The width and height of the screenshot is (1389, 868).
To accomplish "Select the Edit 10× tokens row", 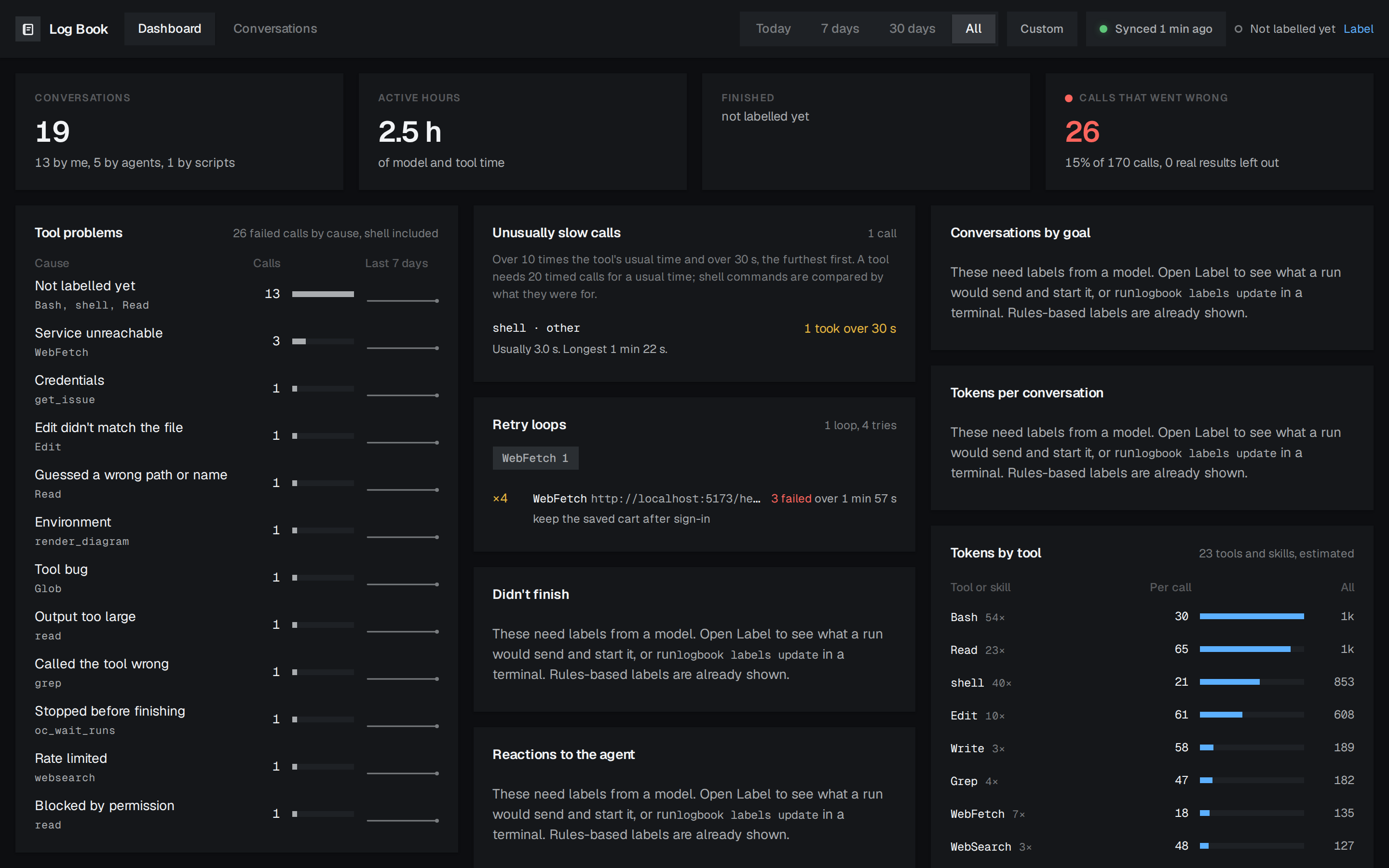I will tap(1152, 715).
